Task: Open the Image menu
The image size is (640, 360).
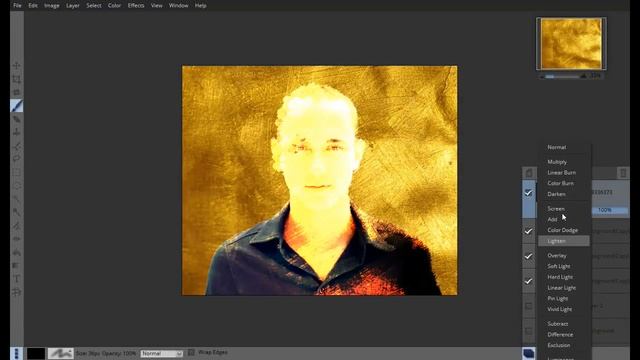Action: [52, 6]
